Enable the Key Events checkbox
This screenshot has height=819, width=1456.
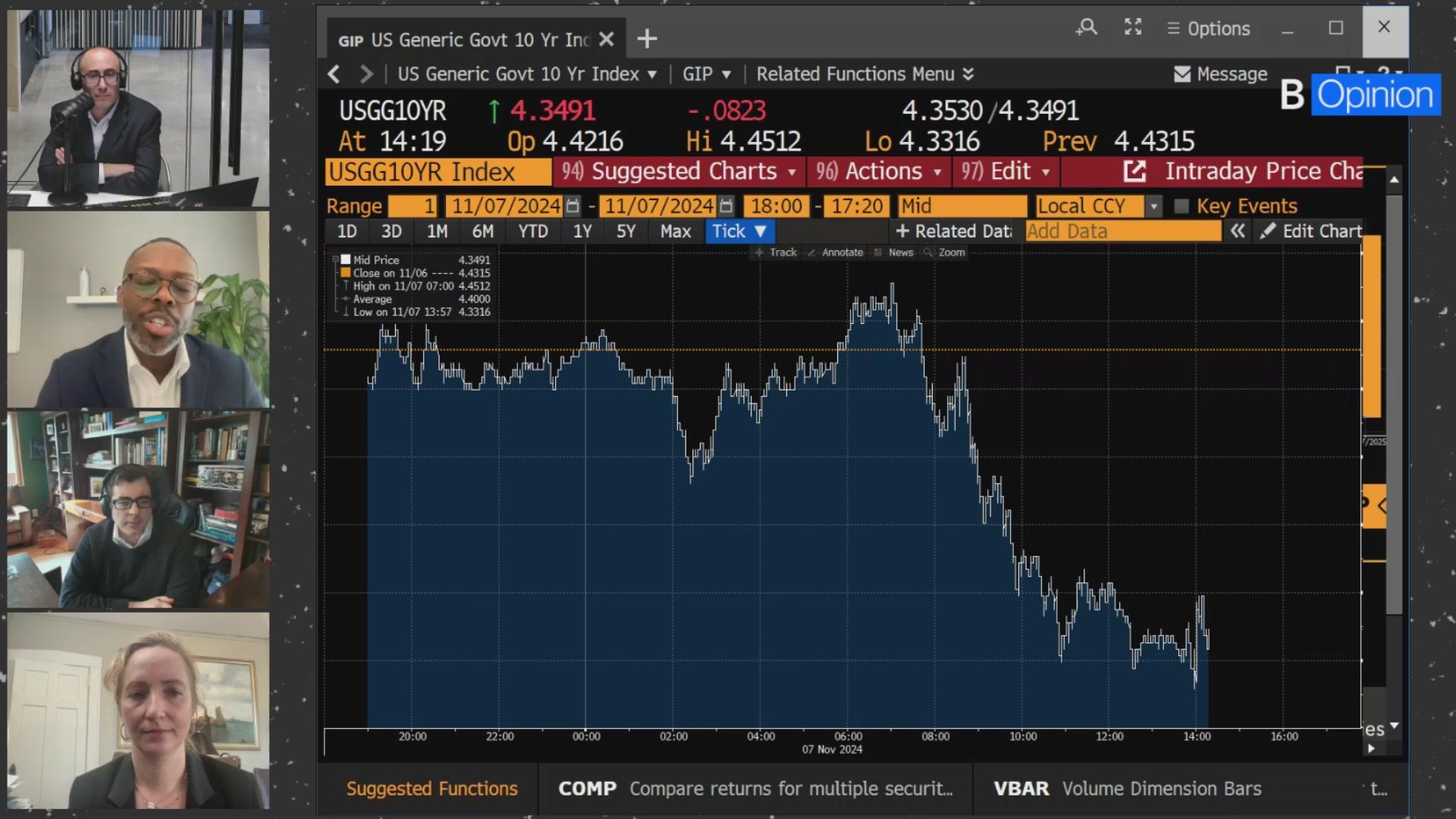click(1181, 206)
